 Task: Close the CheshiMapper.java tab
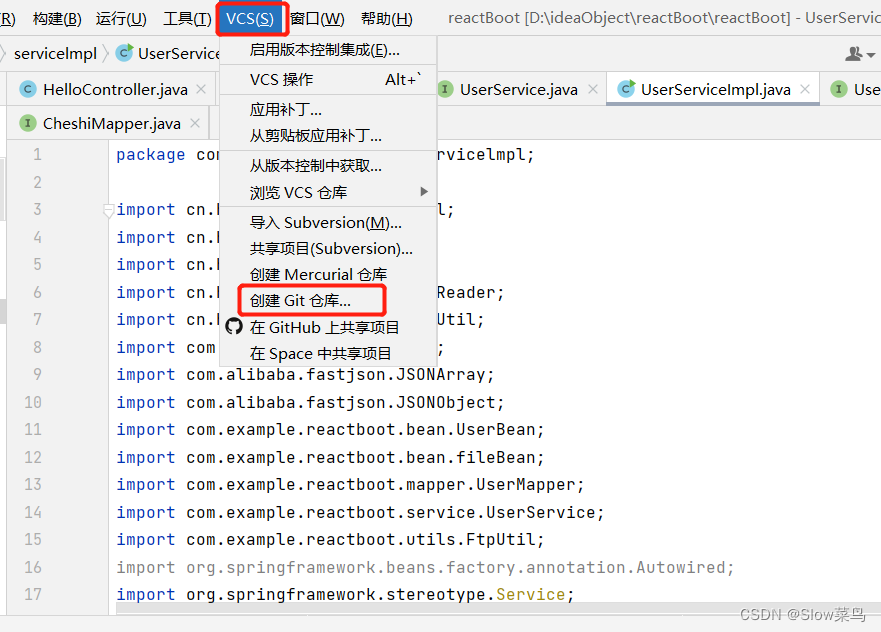click(x=195, y=124)
